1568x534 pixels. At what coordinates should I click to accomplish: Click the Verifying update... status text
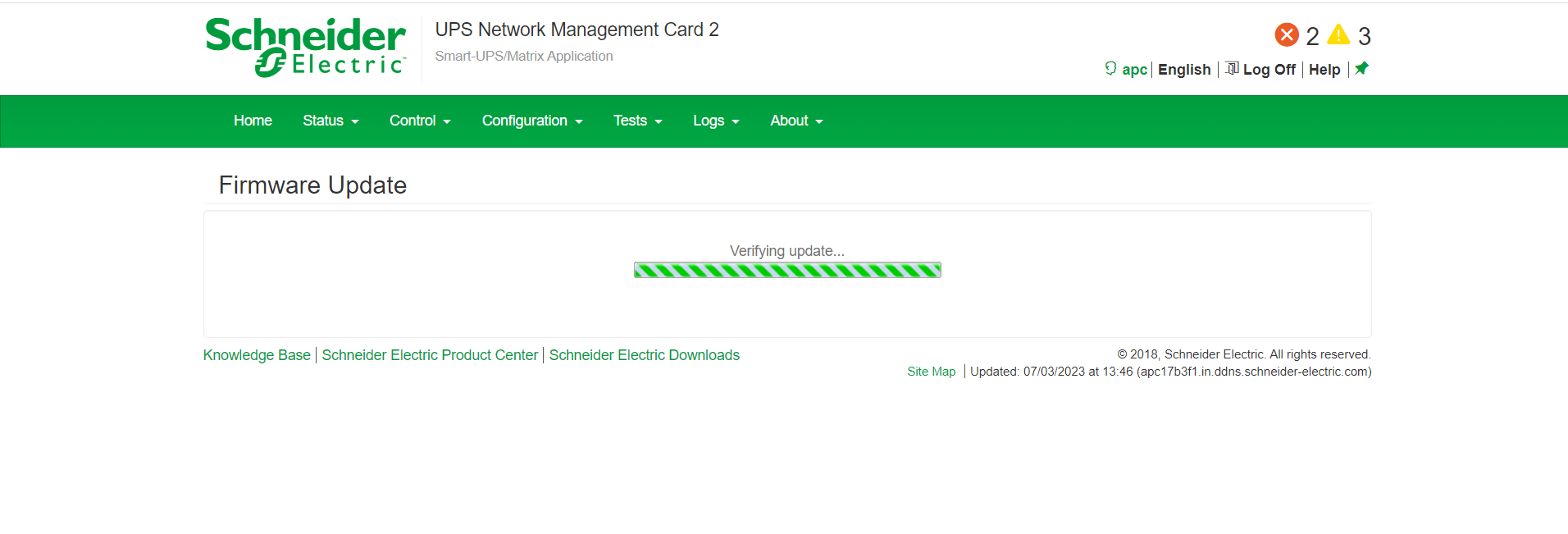click(787, 251)
